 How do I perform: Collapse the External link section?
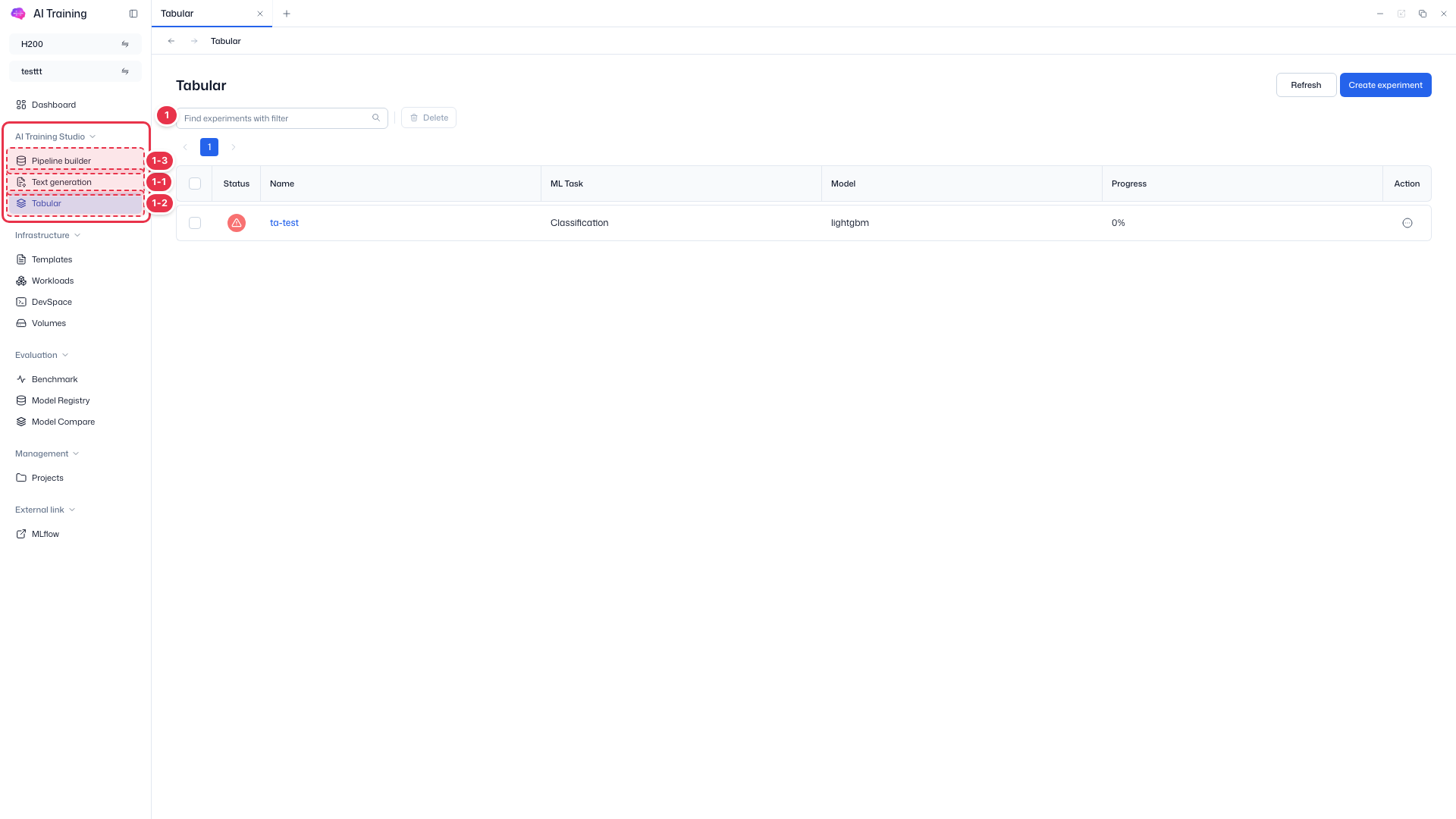point(45,510)
